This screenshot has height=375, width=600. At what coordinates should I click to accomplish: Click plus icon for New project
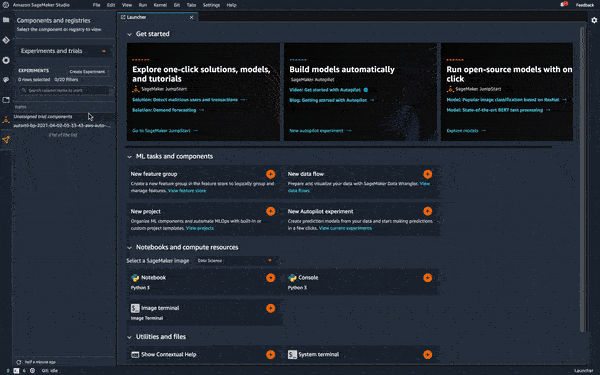point(271,211)
